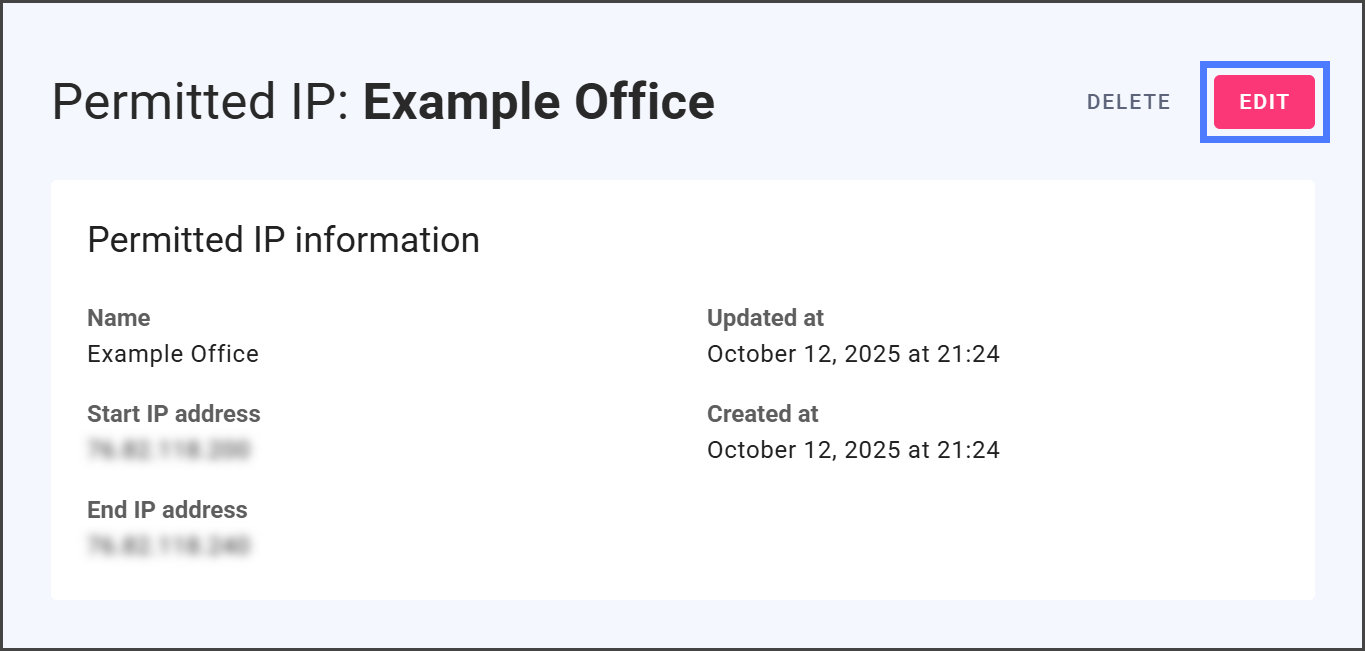
Task: Click the bold Example Office in page title
Action: click(538, 102)
